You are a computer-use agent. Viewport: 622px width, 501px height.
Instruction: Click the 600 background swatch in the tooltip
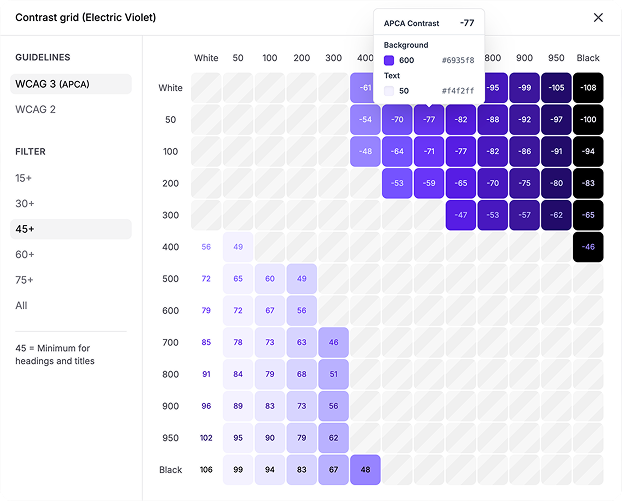(390, 60)
